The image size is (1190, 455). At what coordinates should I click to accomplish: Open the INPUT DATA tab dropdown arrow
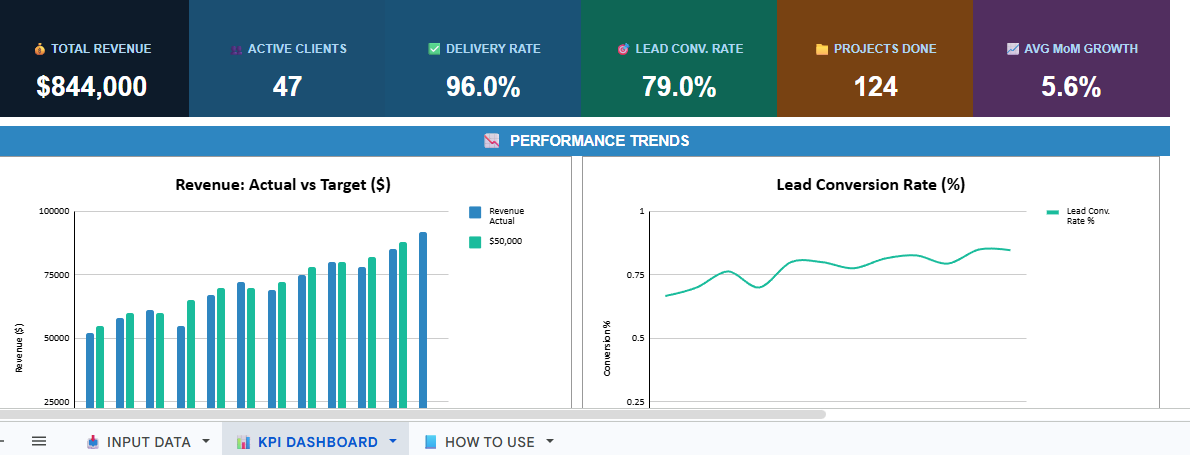click(206, 441)
